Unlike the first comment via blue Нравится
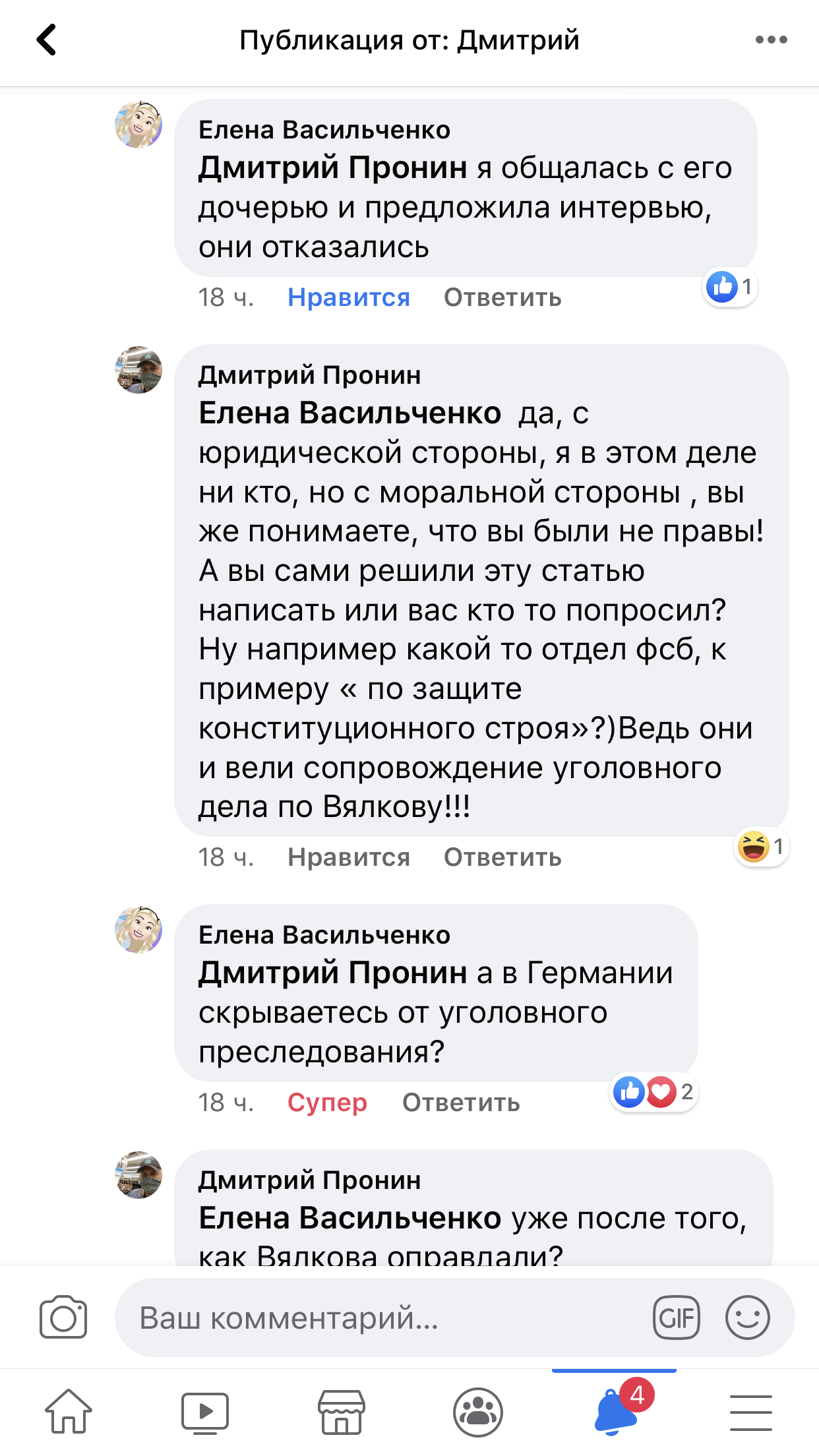This screenshot has height=1456, width=819. pos(349,297)
